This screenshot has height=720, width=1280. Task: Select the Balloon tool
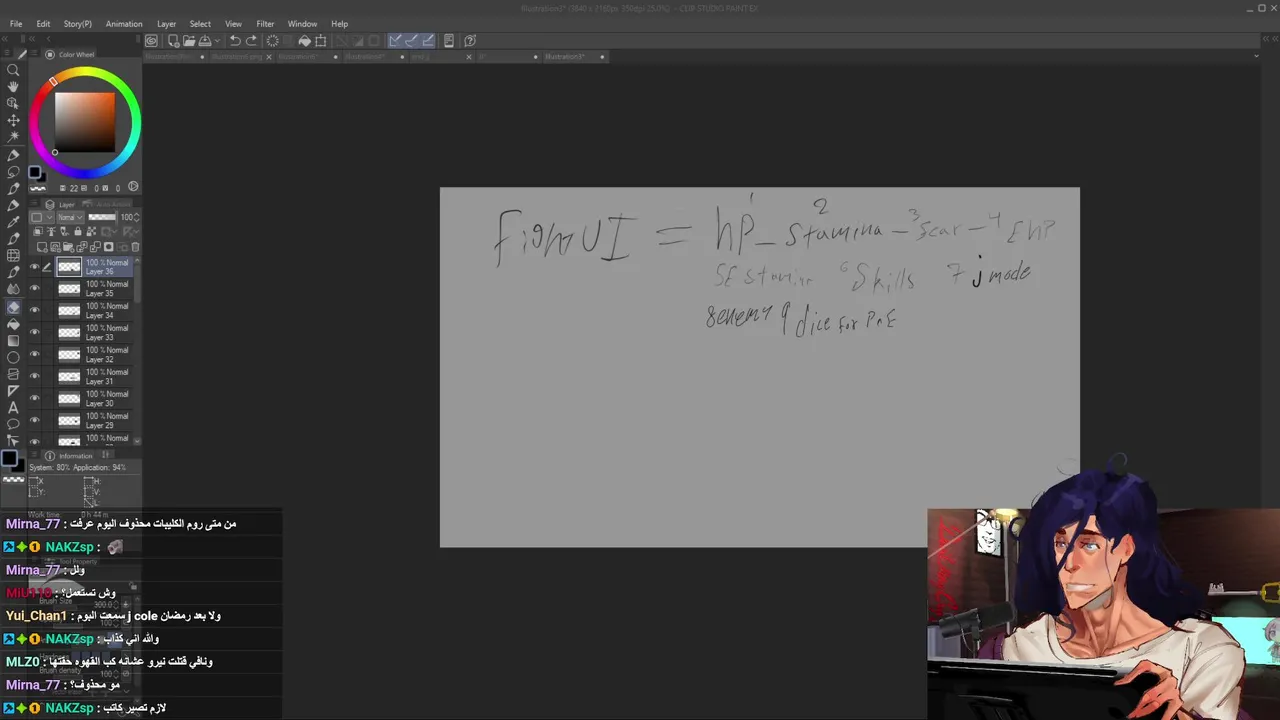(x=13, y=424)
